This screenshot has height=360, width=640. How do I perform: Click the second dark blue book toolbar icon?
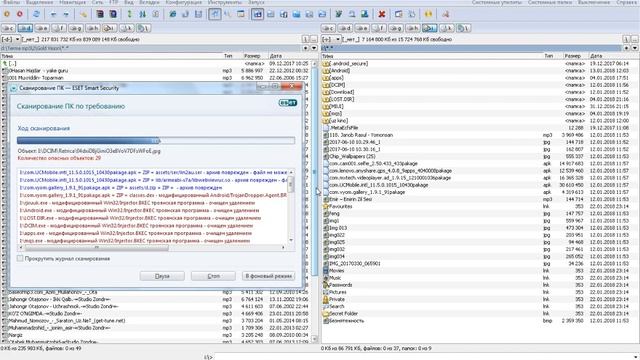point(113,14)
